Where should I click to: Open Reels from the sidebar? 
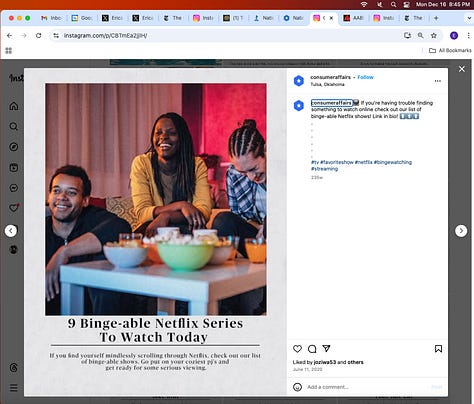tap(14, 167)
